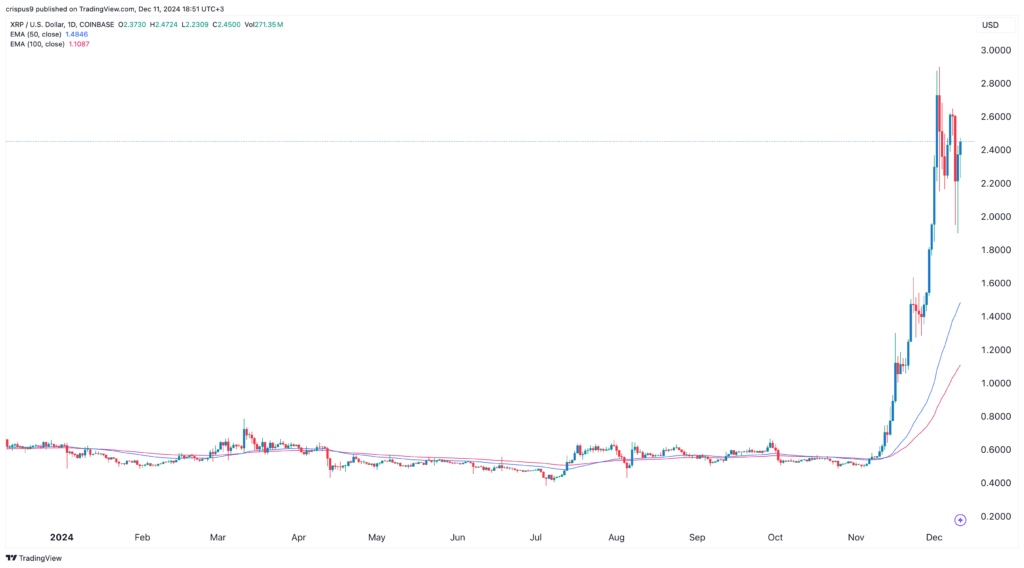Screen dimensions: 1024x568
Task: Select the EMA (100, close) indicator legend
Action: point(37,44)
